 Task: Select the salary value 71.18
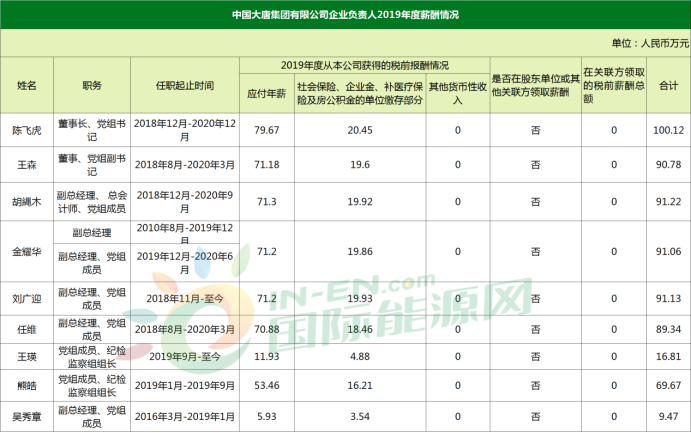pos(267,165)
